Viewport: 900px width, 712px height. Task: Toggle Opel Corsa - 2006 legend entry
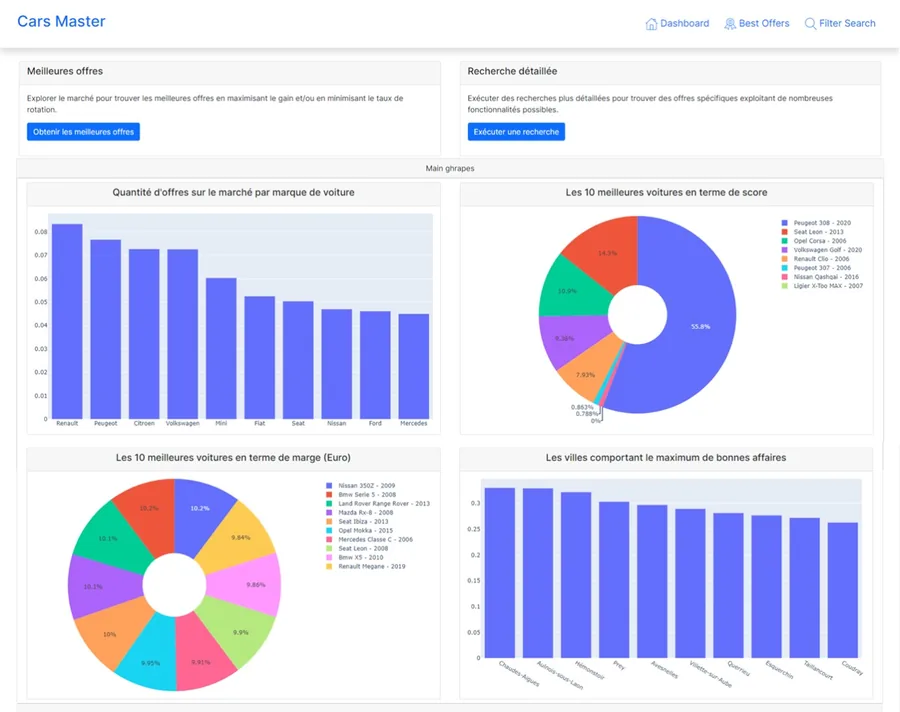pos(814,241)
